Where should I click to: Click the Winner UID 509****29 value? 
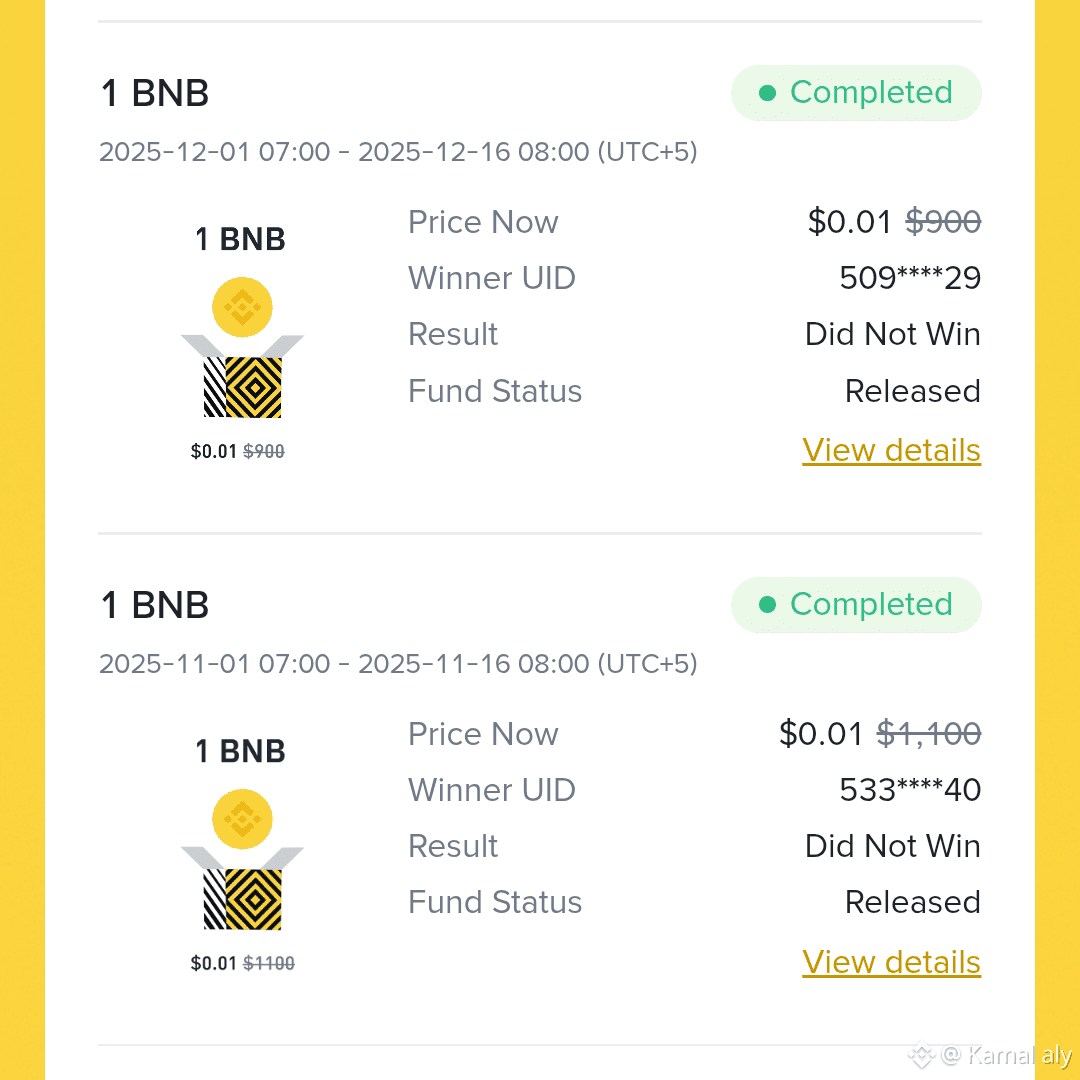tap(910, 278)
